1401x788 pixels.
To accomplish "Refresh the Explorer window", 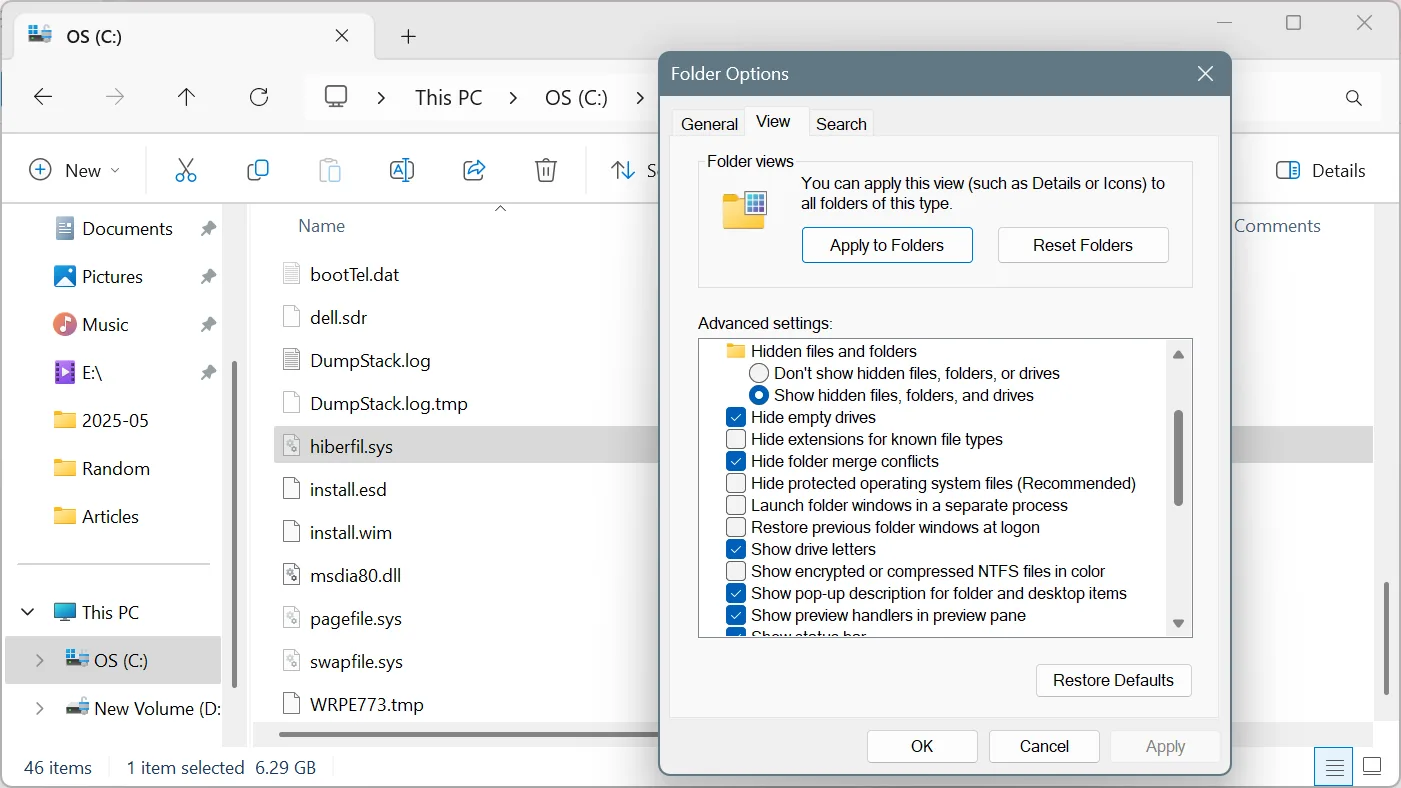I will click(259, 97).
